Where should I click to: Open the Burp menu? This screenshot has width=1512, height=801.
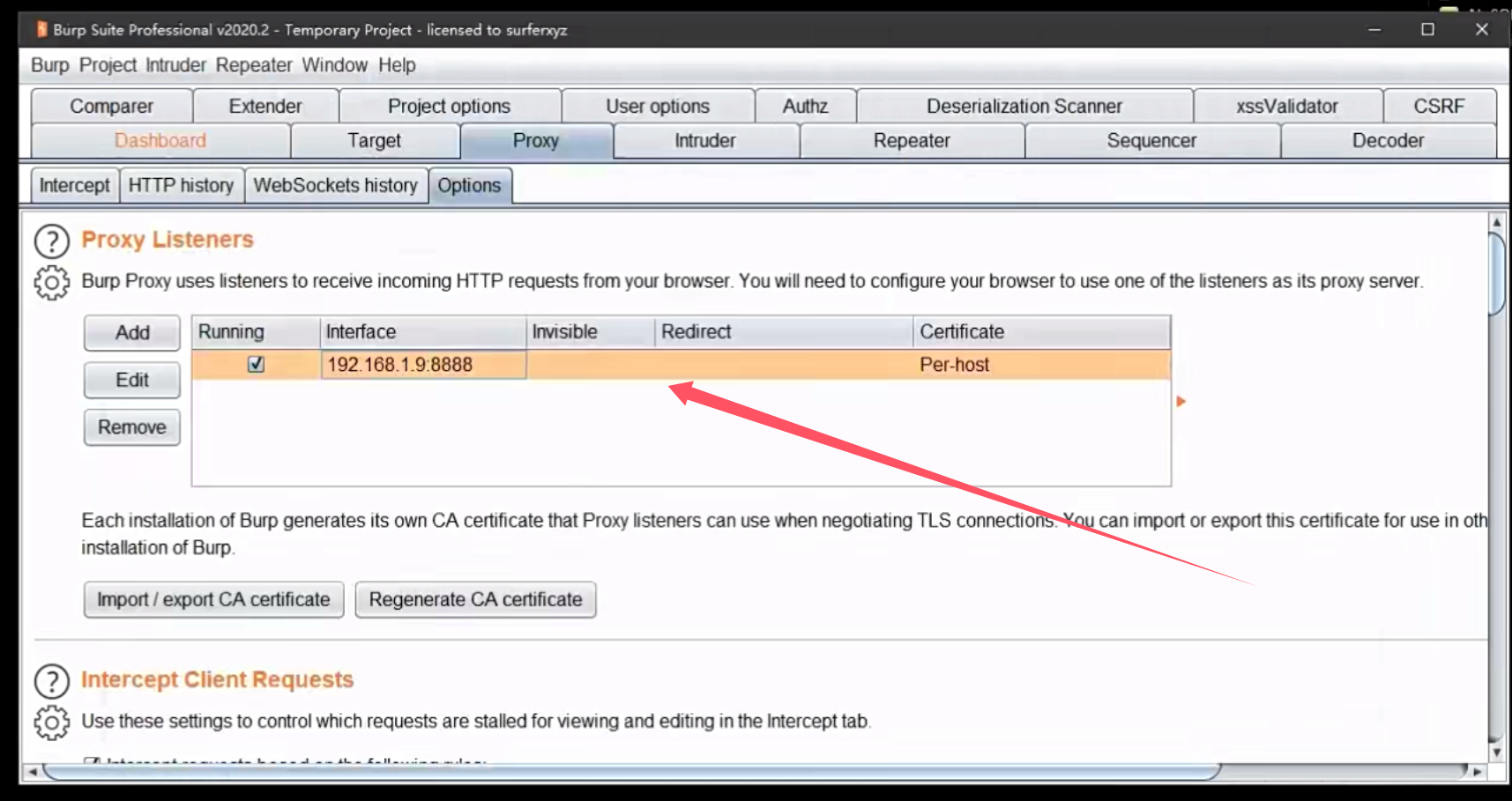(49, 65)
